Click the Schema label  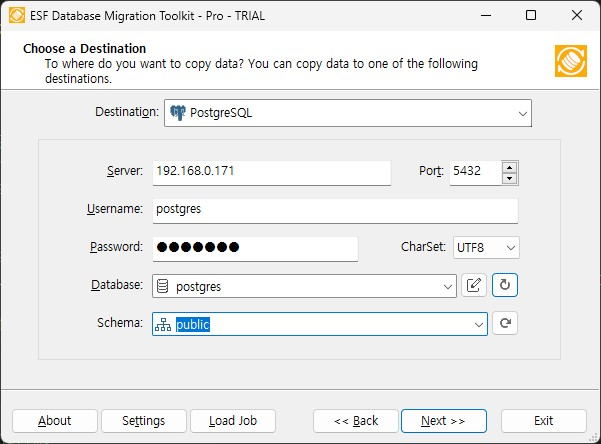(120, 323)
